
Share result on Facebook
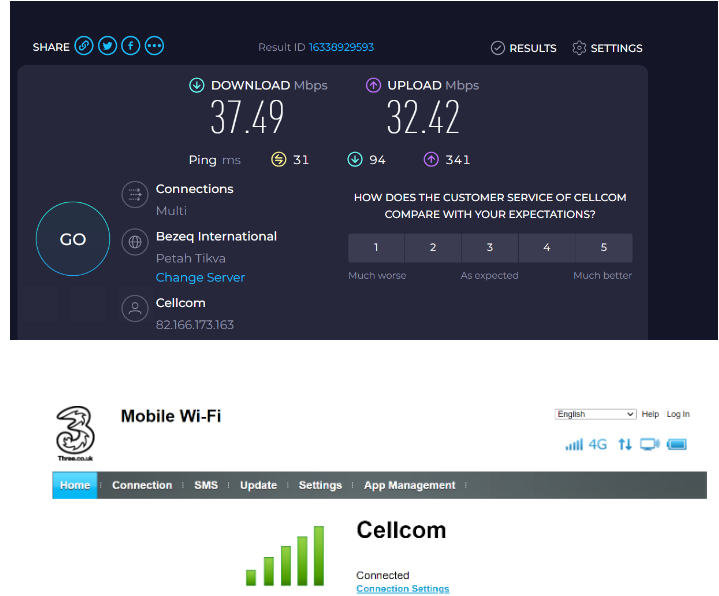(x=131, y=46)
